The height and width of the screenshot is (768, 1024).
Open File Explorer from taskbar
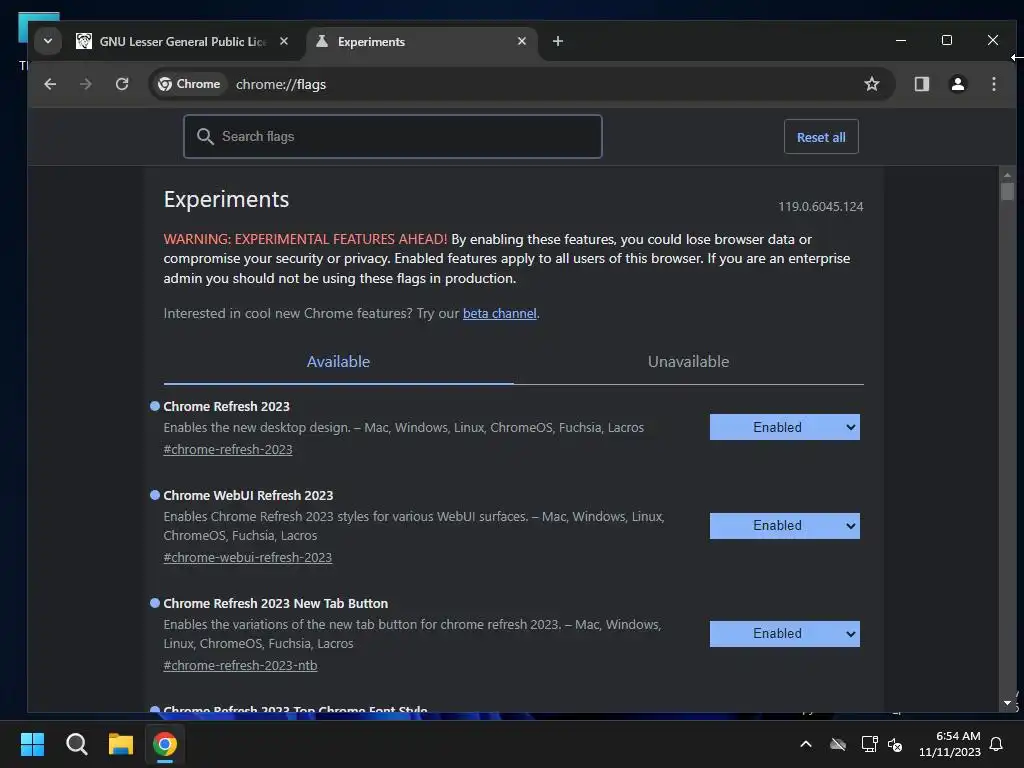121,744
